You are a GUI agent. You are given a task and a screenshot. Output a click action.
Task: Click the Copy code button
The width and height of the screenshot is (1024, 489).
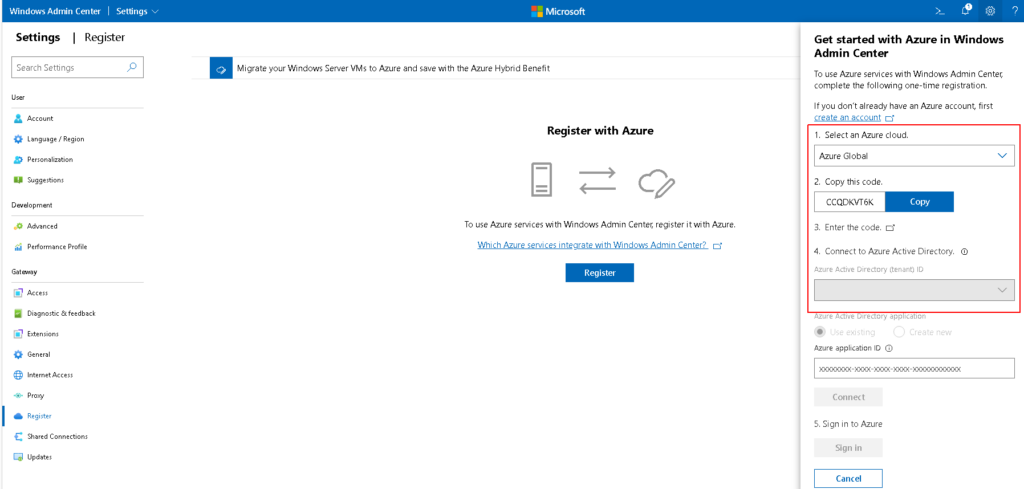click(x=920, y=202)
